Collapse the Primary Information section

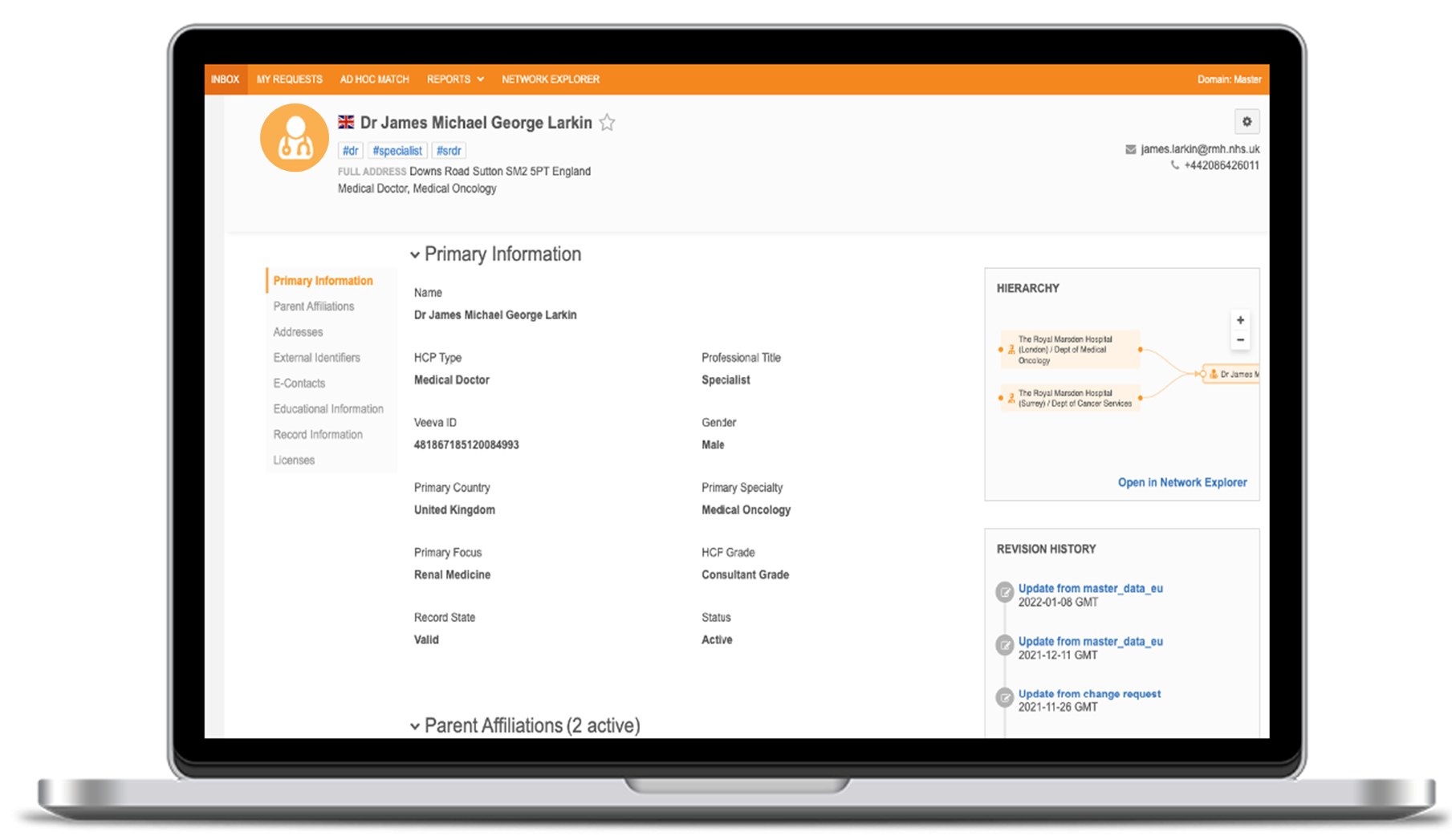tap(415, 254)
